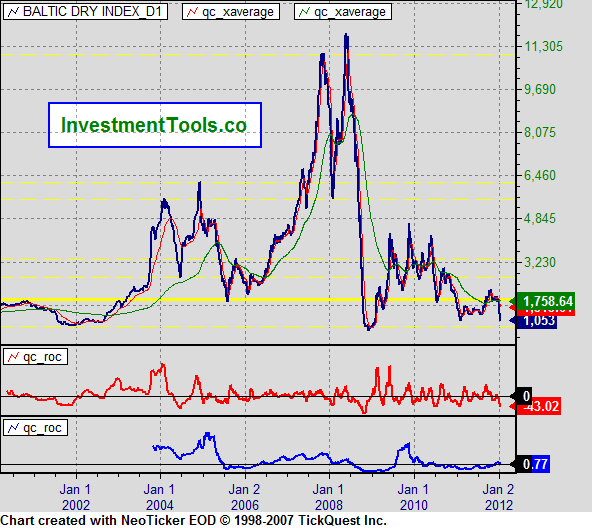This screenshot has width=592, height=528.
Task: Click the green qc_xaverage legend icon
Action: [304, 12]
